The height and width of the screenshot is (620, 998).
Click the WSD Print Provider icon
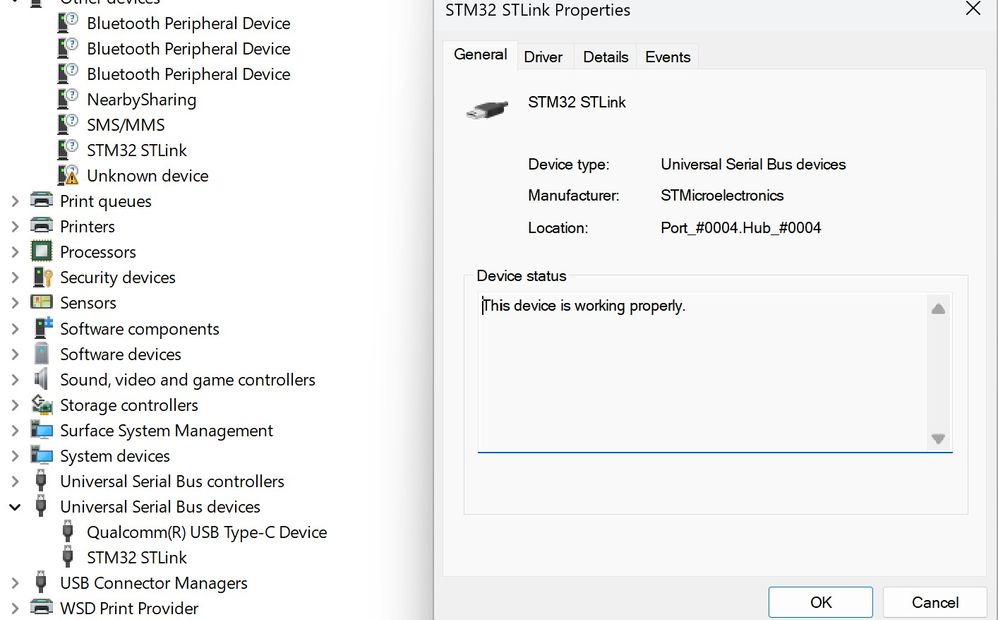[41, 608]
